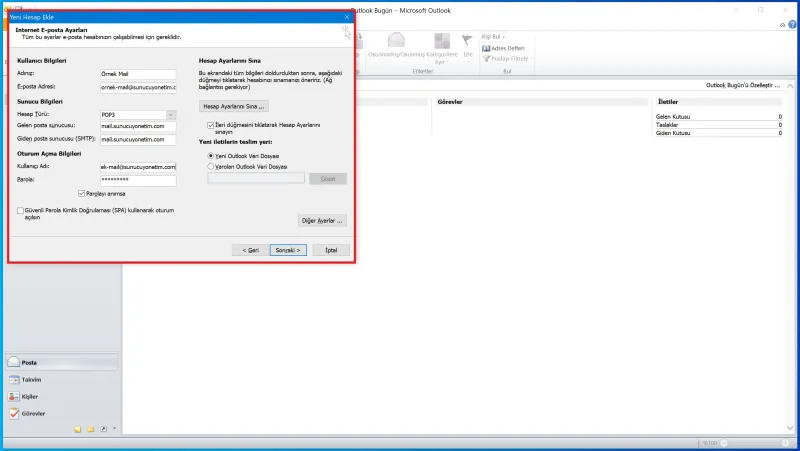Image resolution: width=800 pixels, height=451 pixels.
Task: Open the Kategorilere Ayır dropdown arrow
Action: tap(447, 62)
